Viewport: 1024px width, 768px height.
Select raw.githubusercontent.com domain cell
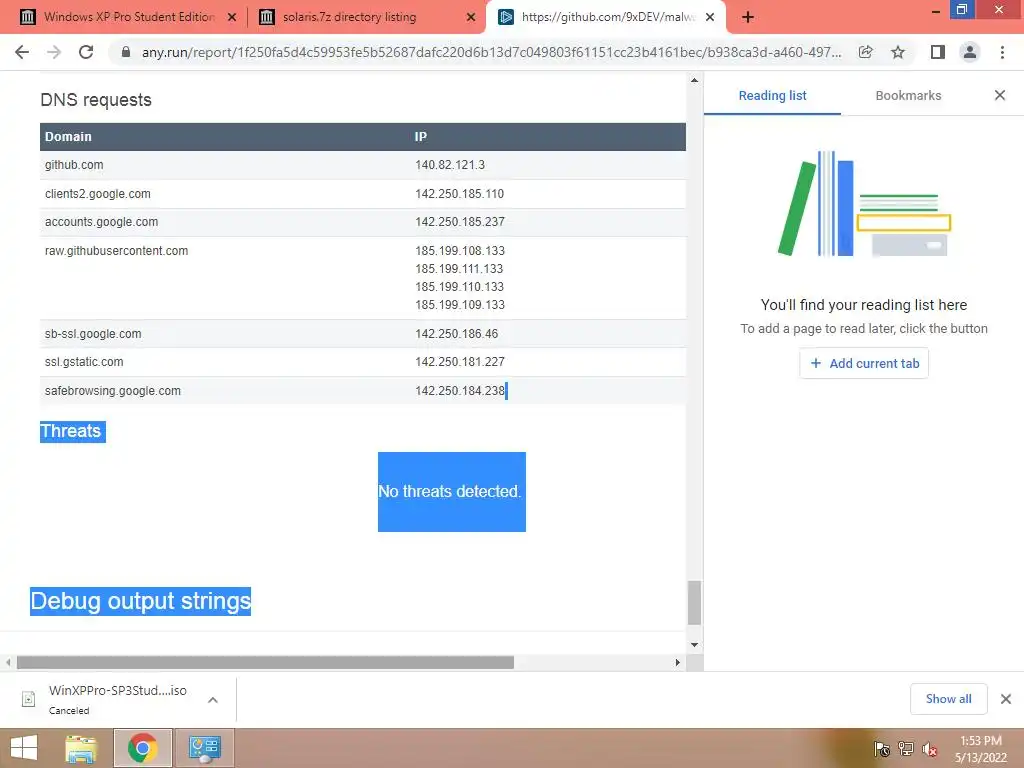[x=116, y=251]
